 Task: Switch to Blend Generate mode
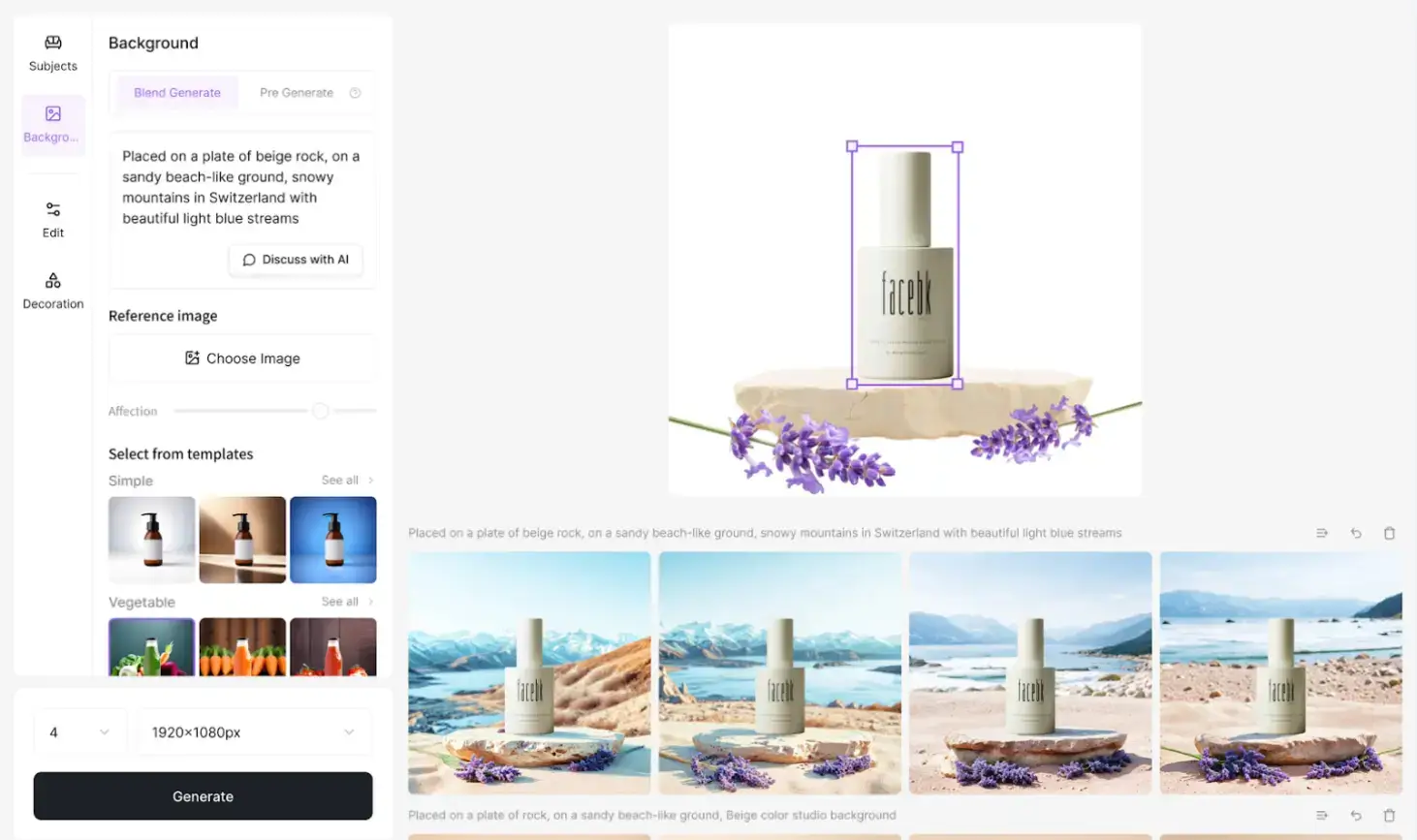tap(177, 93)
